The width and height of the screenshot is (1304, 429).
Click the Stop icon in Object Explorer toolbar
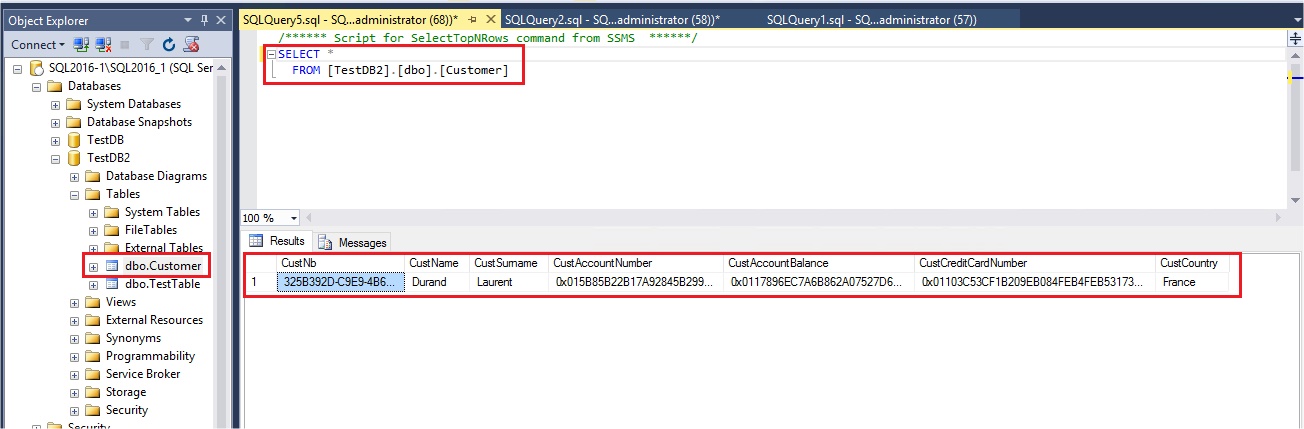(125, 45)
